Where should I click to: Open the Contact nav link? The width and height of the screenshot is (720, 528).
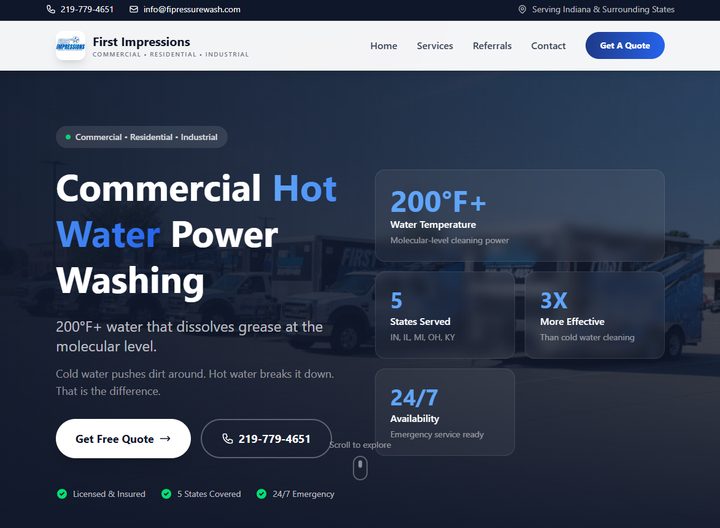[x=548, y=45]
